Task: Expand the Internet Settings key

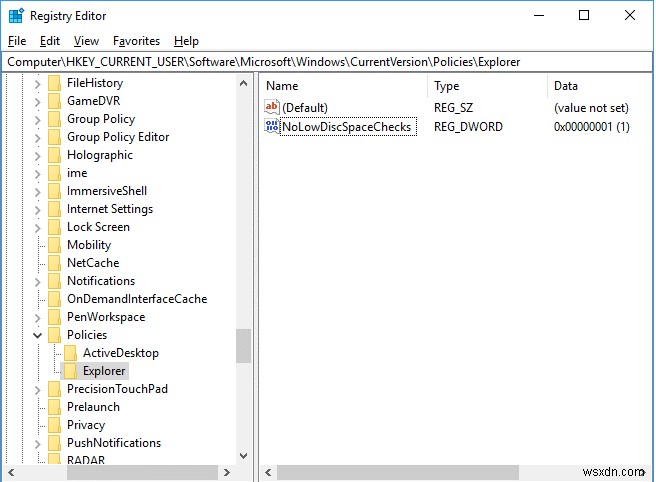Action: [x=38, y=210]
